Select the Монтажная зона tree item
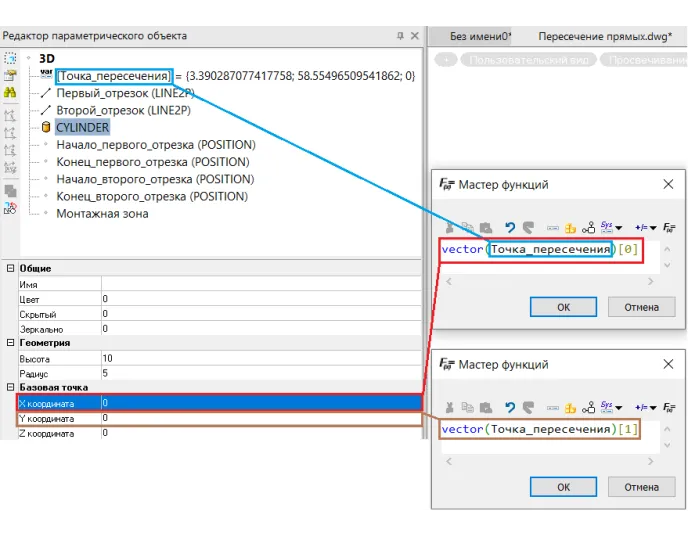 click(x=102, y=214)
